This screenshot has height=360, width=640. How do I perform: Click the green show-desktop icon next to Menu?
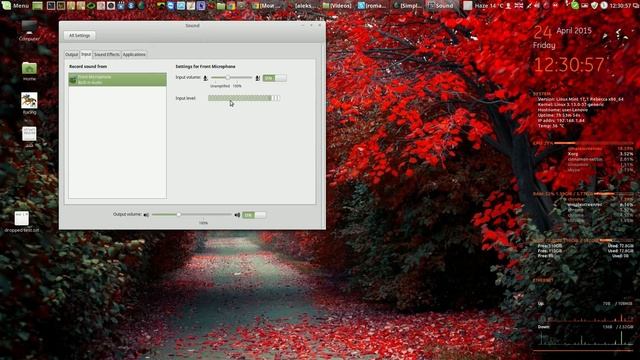coord(38,6)
